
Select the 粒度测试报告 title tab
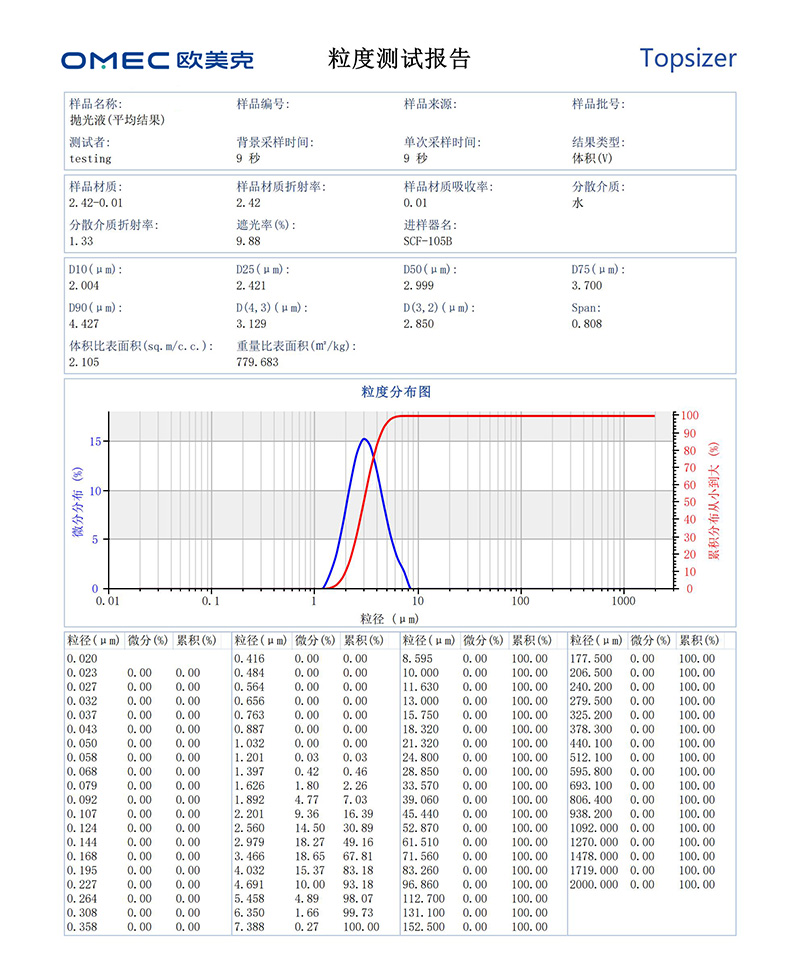point(400,57)
